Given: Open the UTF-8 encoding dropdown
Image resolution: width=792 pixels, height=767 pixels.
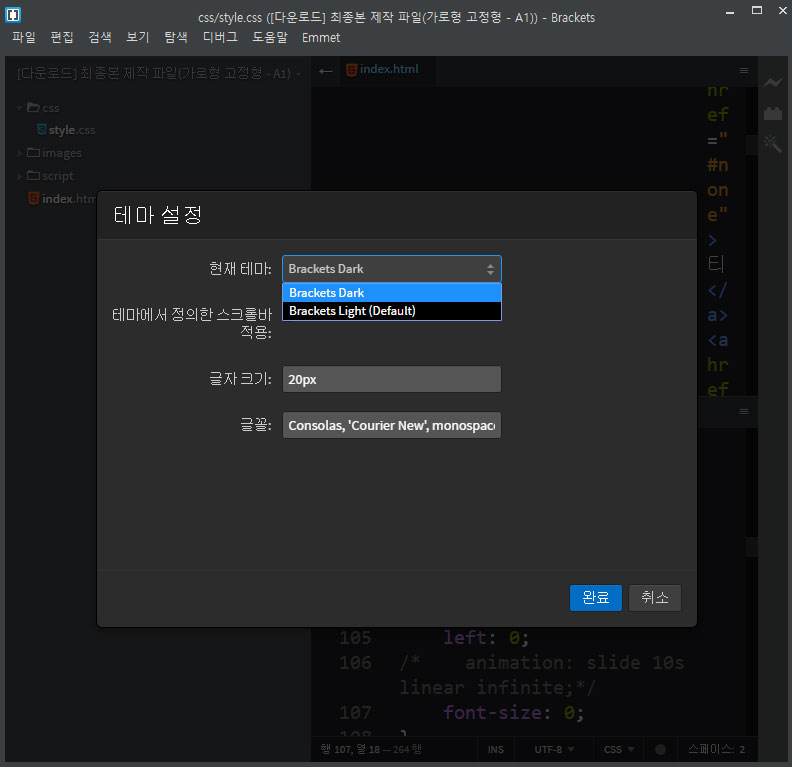Looking at the screenshot, I should pyautogui.click(x=554, y=749).
